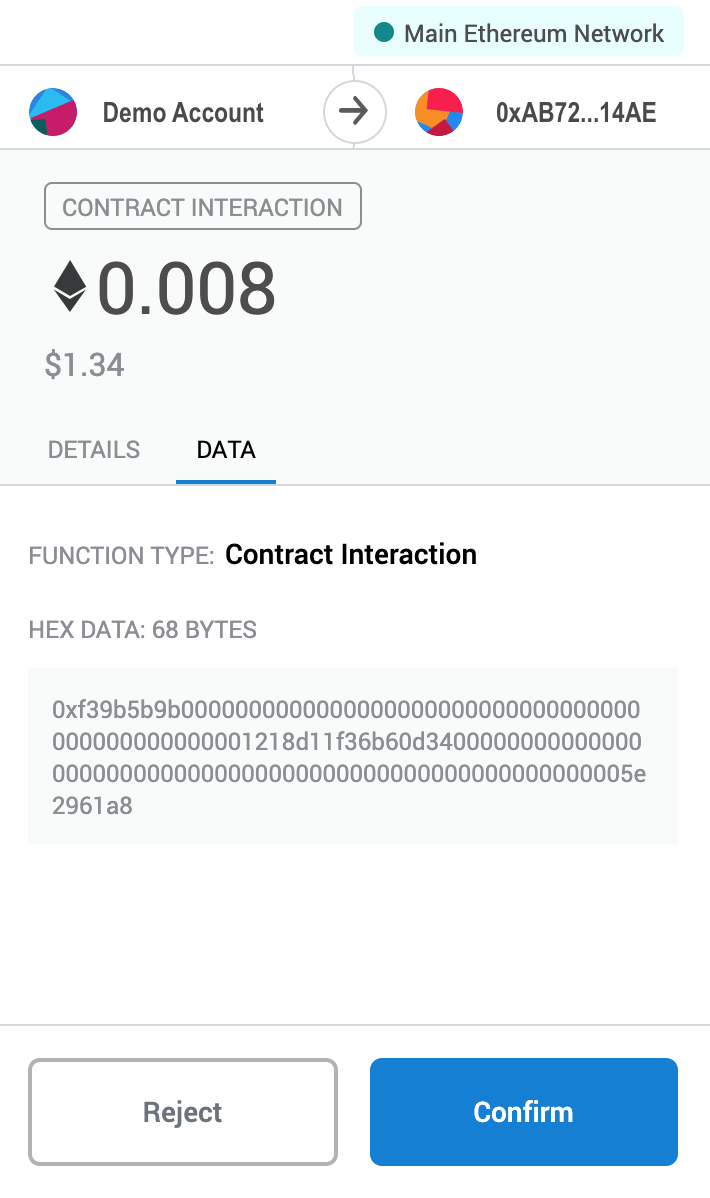The height and width of the screenshot is (1198, 710).
Task: Switch to the DETAILS tab
Action: pos(93,450)
